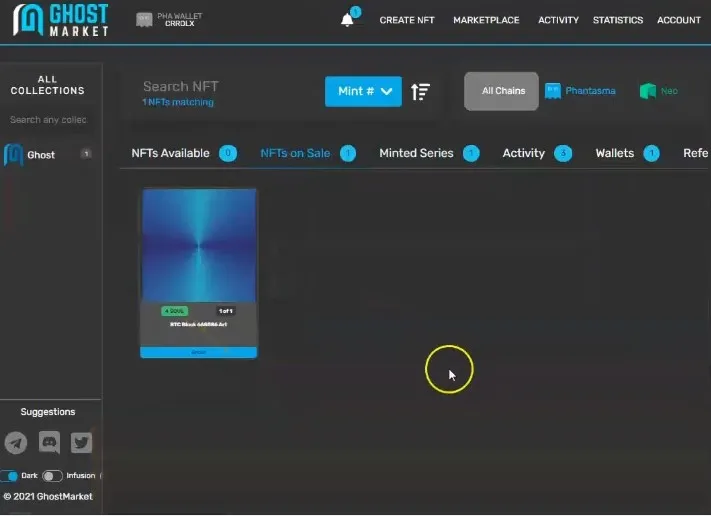Switch to the Wallets tab
The image size is (711, 516).
point(615,153)
